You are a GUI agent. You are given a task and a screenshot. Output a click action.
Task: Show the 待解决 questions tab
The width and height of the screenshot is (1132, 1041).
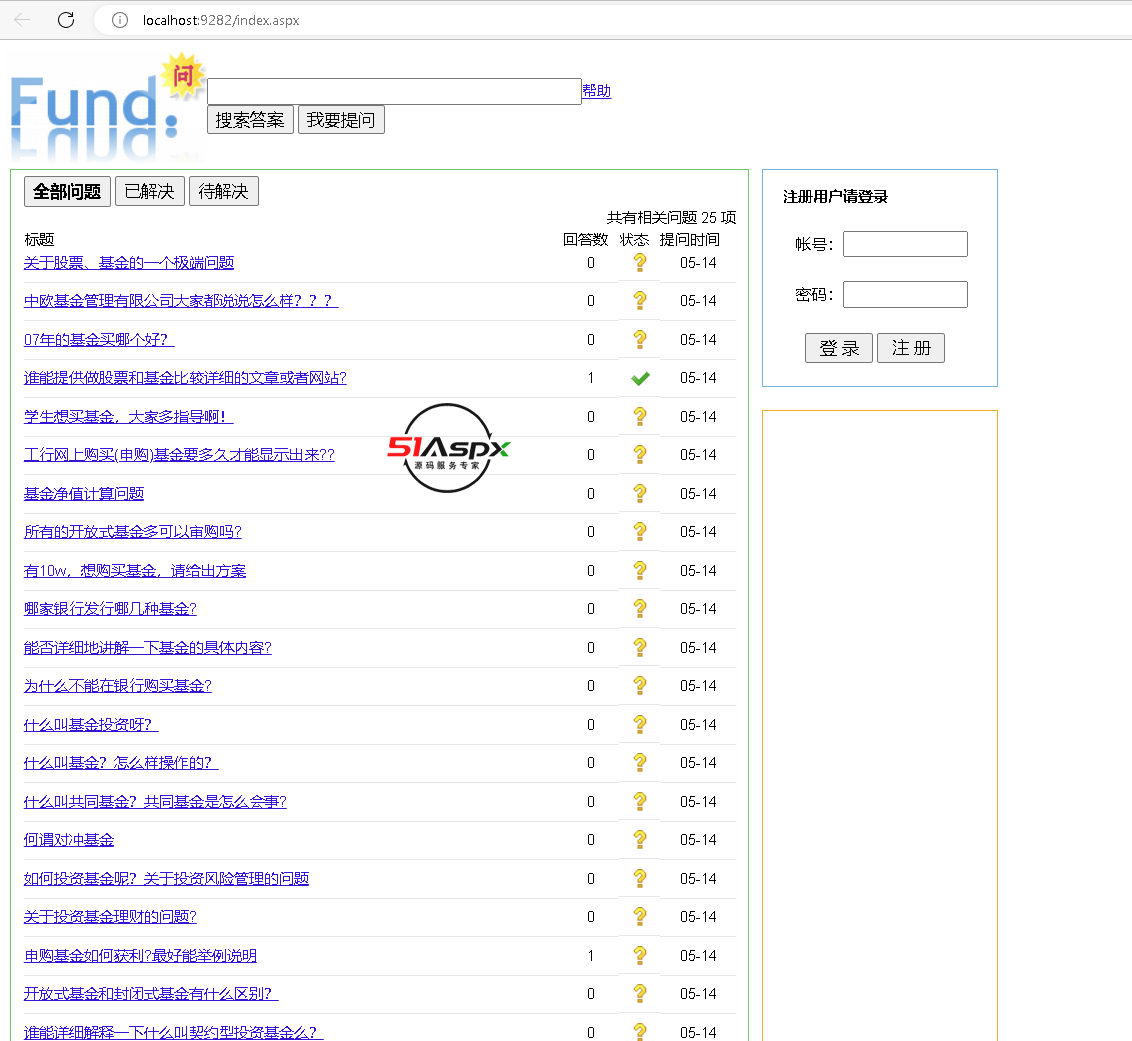(223, 191)
